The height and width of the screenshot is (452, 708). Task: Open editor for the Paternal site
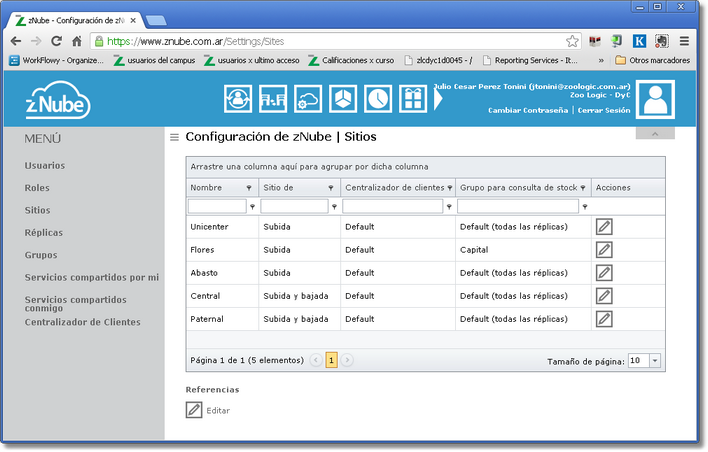(x=604, y=319)
